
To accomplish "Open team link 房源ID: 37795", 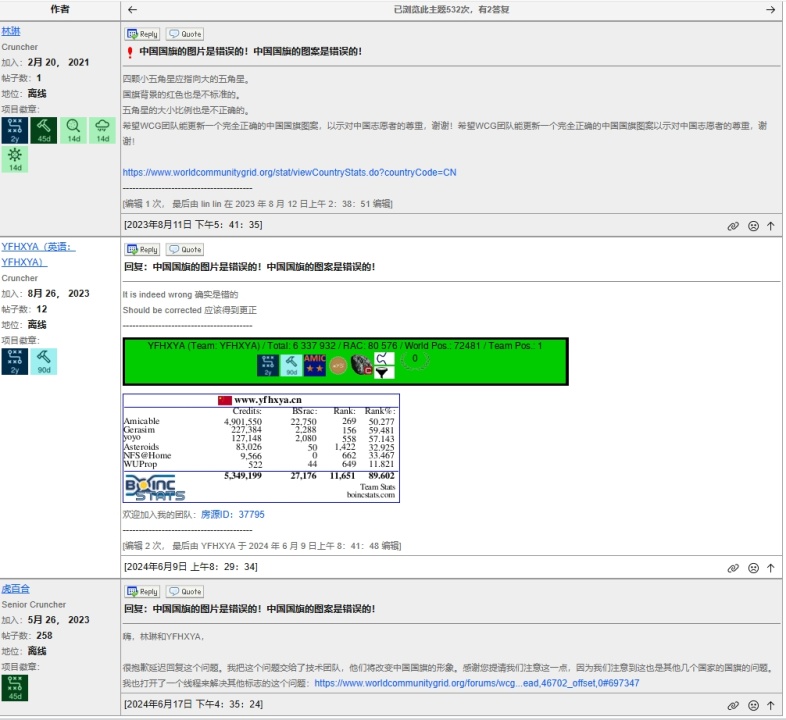I will 233,514.
